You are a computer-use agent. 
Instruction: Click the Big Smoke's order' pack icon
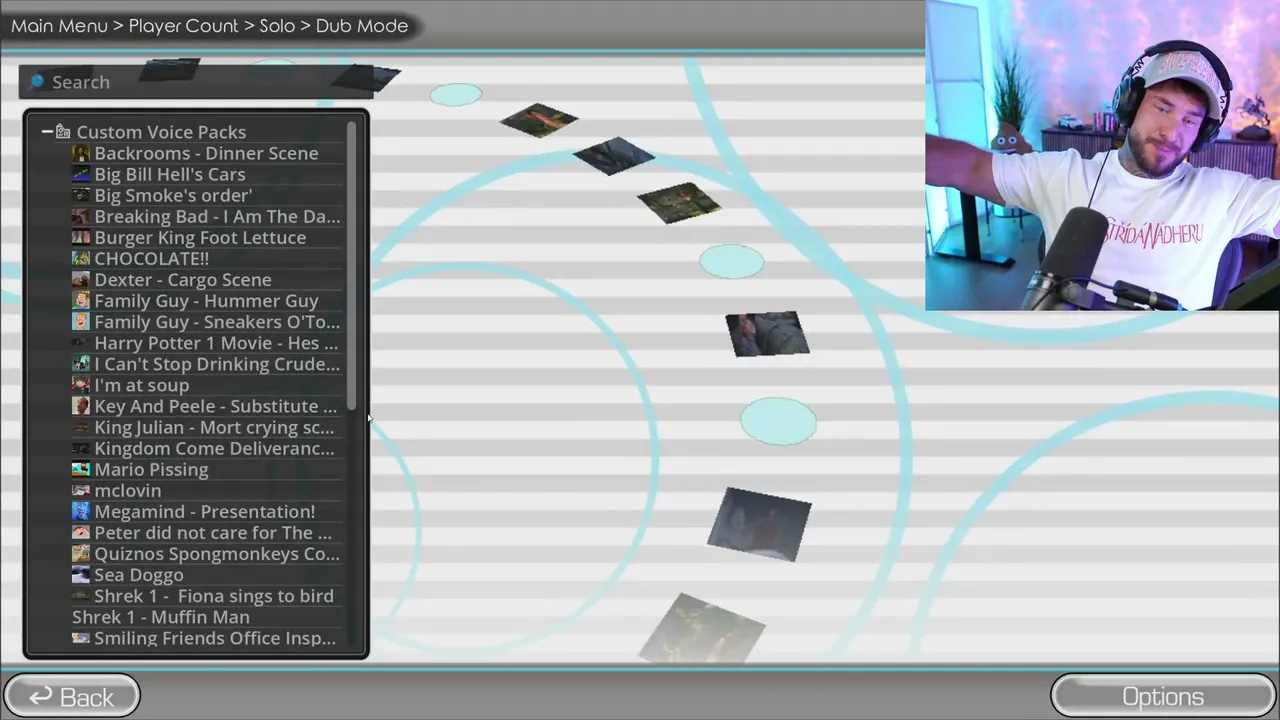tap(81, 196)
